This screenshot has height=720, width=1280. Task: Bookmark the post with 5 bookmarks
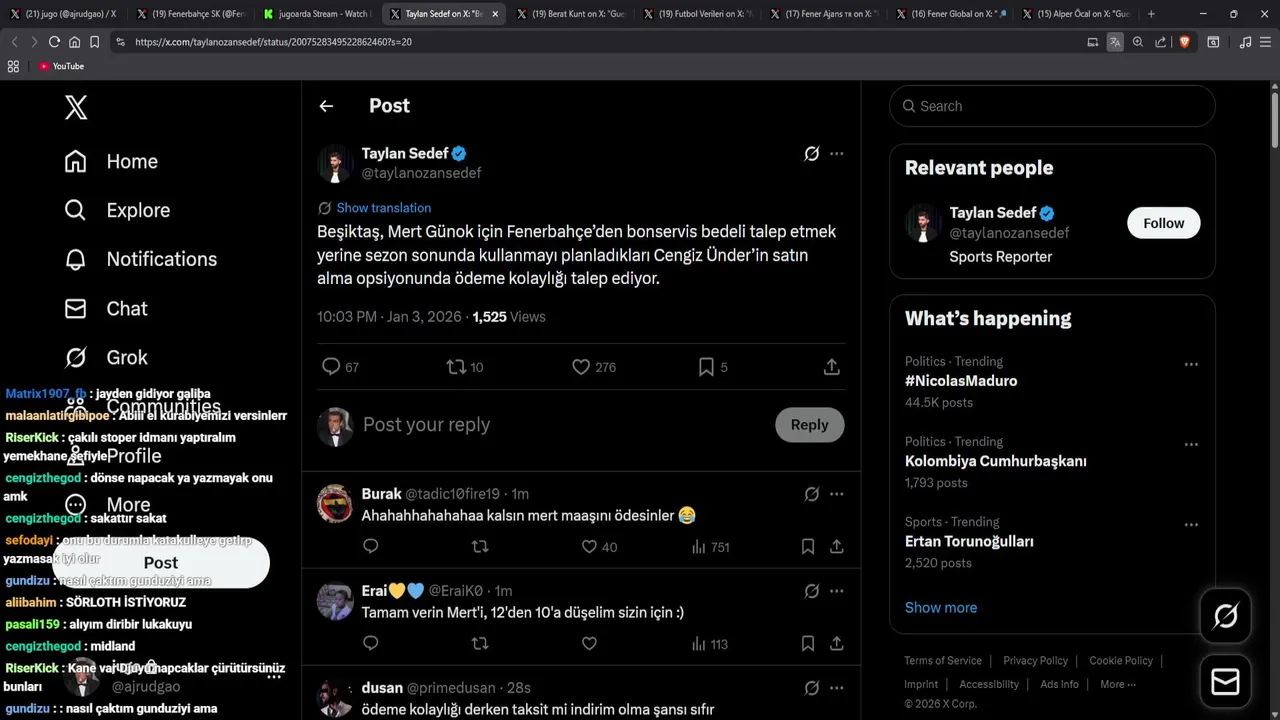coord(713,367)
